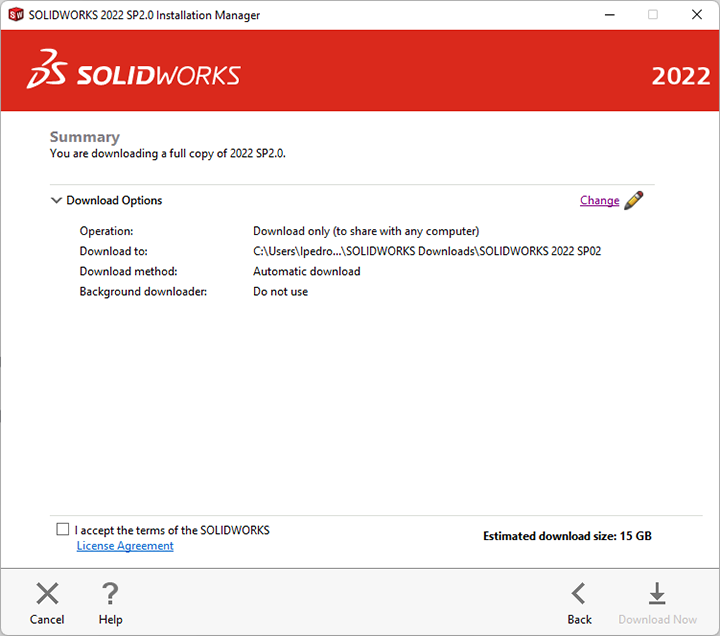The height and width of the screenshot is (636, 720).
Task: Click the 'Automatic download' value
Action: tap(307, 271)
